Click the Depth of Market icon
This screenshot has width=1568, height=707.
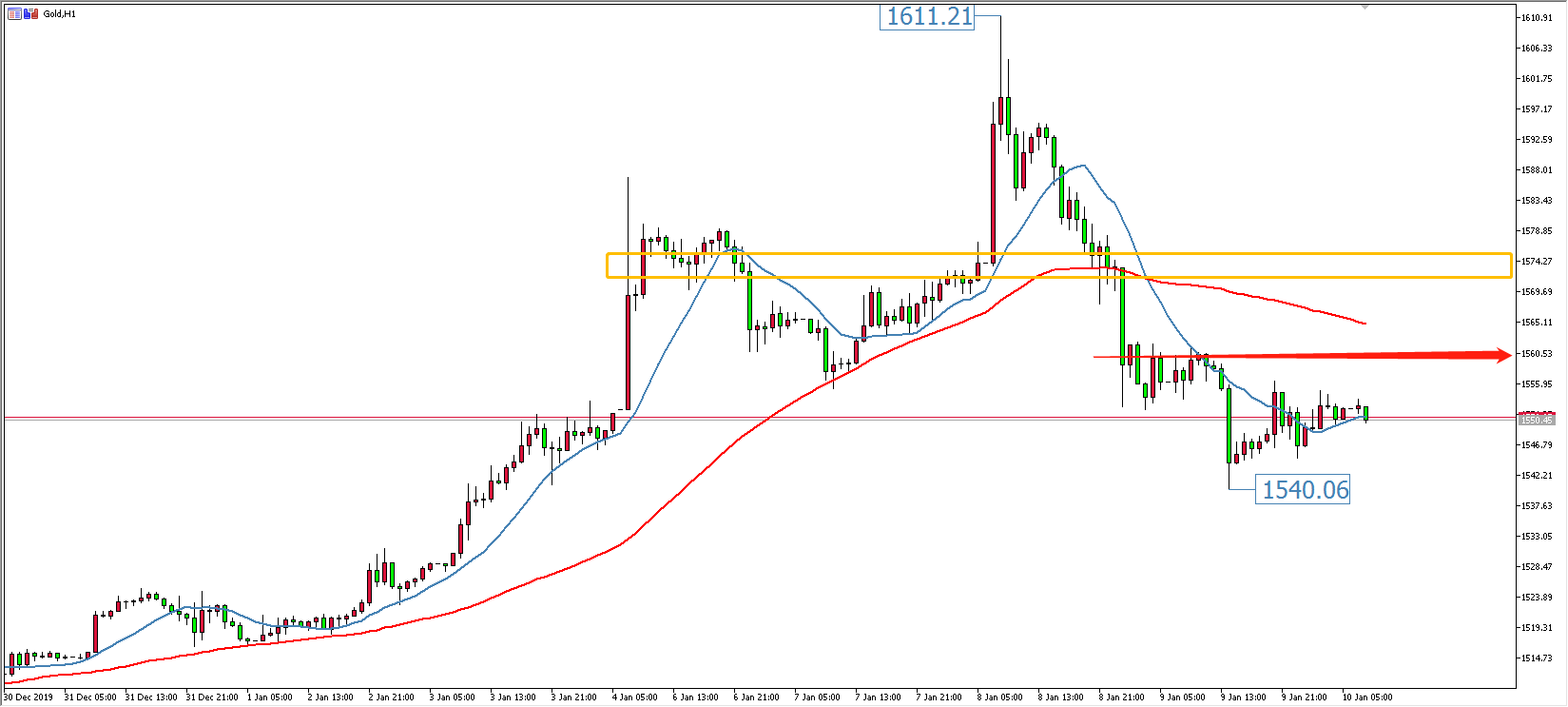tap(14, 14)
